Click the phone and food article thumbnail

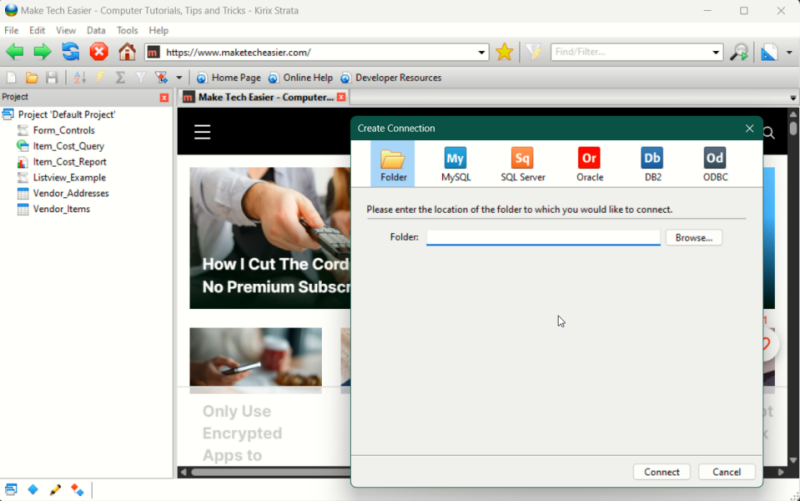pos(256,360)
